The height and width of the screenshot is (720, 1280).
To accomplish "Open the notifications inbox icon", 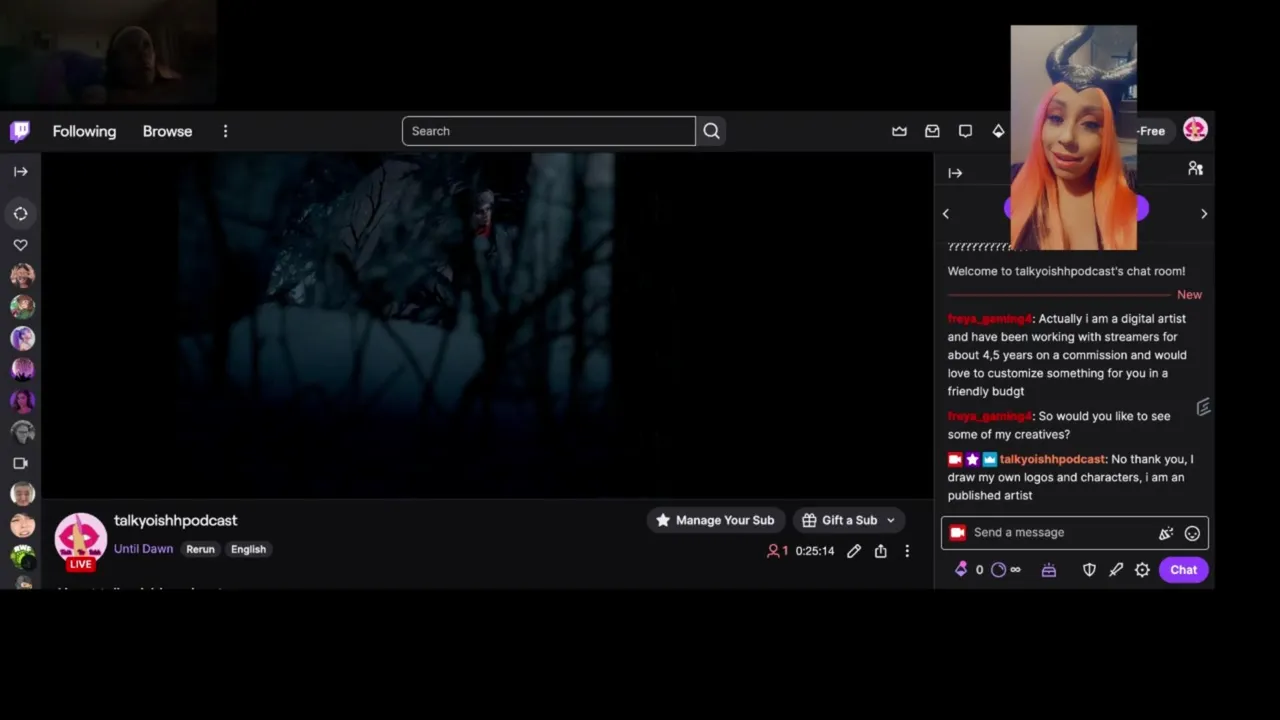I will (932, 131).
